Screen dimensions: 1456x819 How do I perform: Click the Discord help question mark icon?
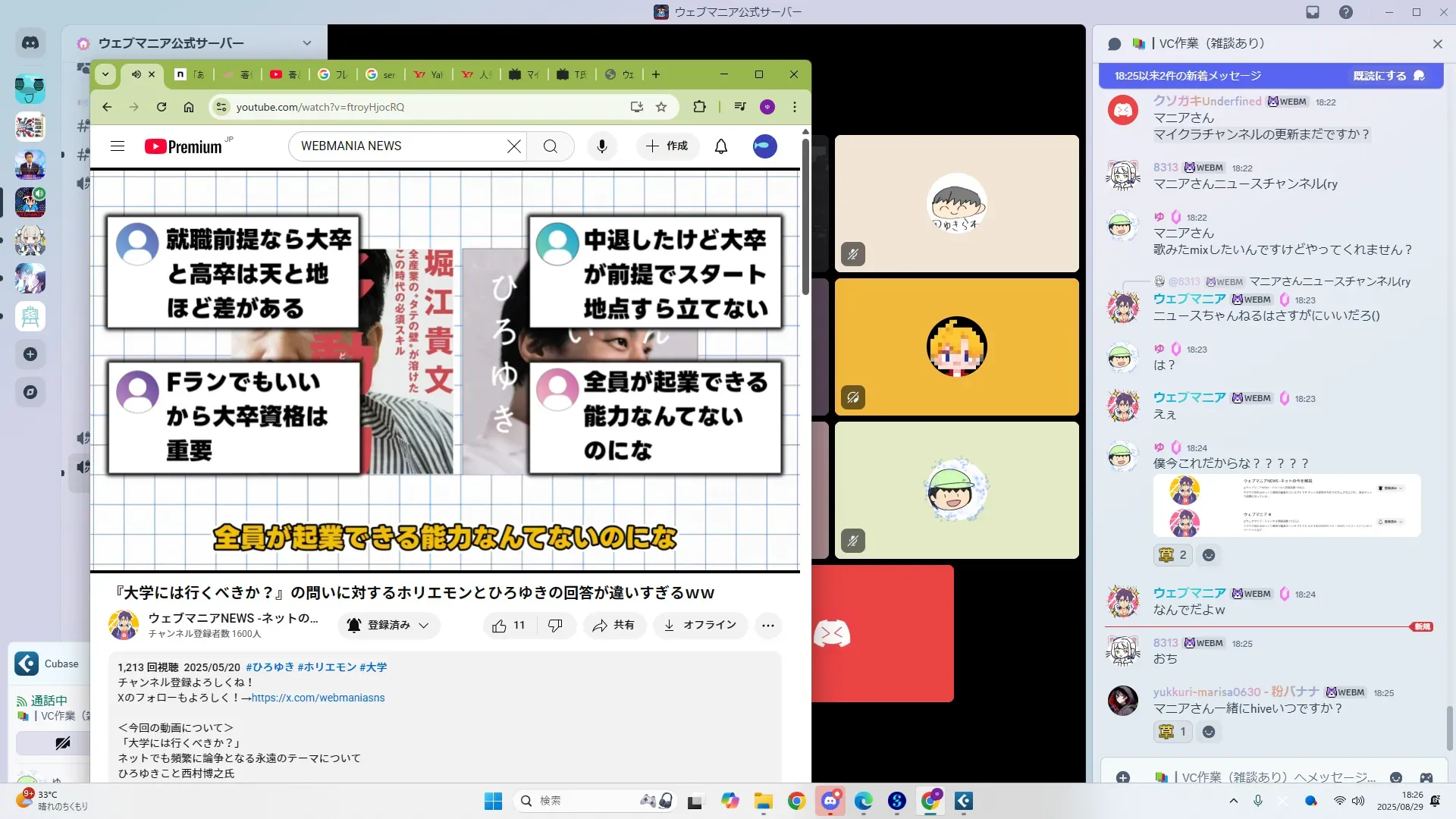pos(1346,12)
